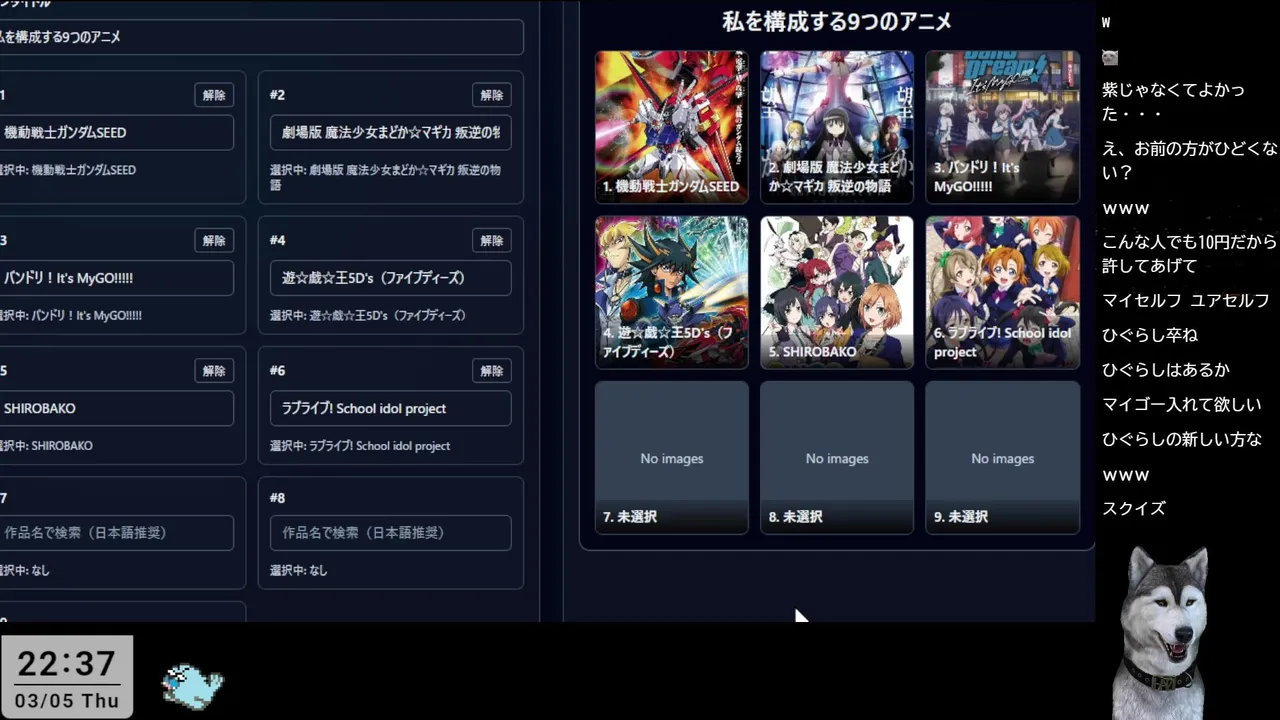Screen dimensions: 1280x720
Task: Edit the 機動戦士ガンダムSEED search field
Action: 116,132
